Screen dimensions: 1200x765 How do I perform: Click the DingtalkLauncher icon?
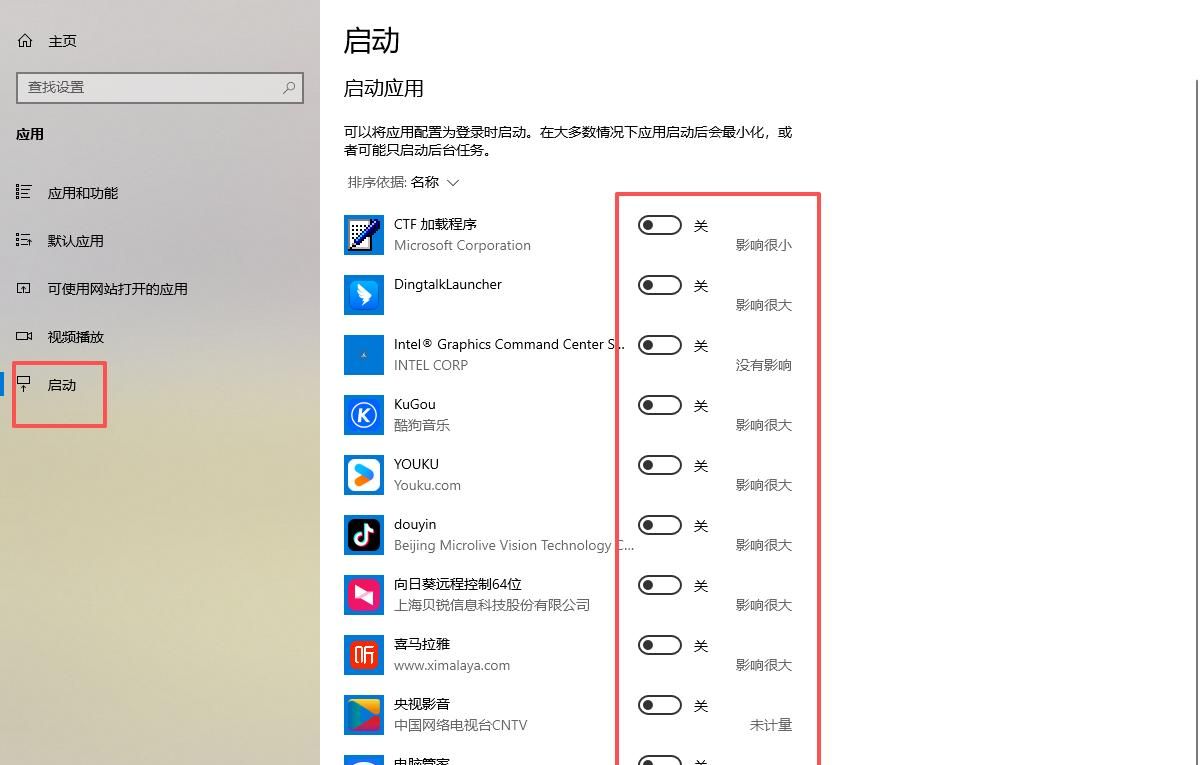[x=363, y=294]
